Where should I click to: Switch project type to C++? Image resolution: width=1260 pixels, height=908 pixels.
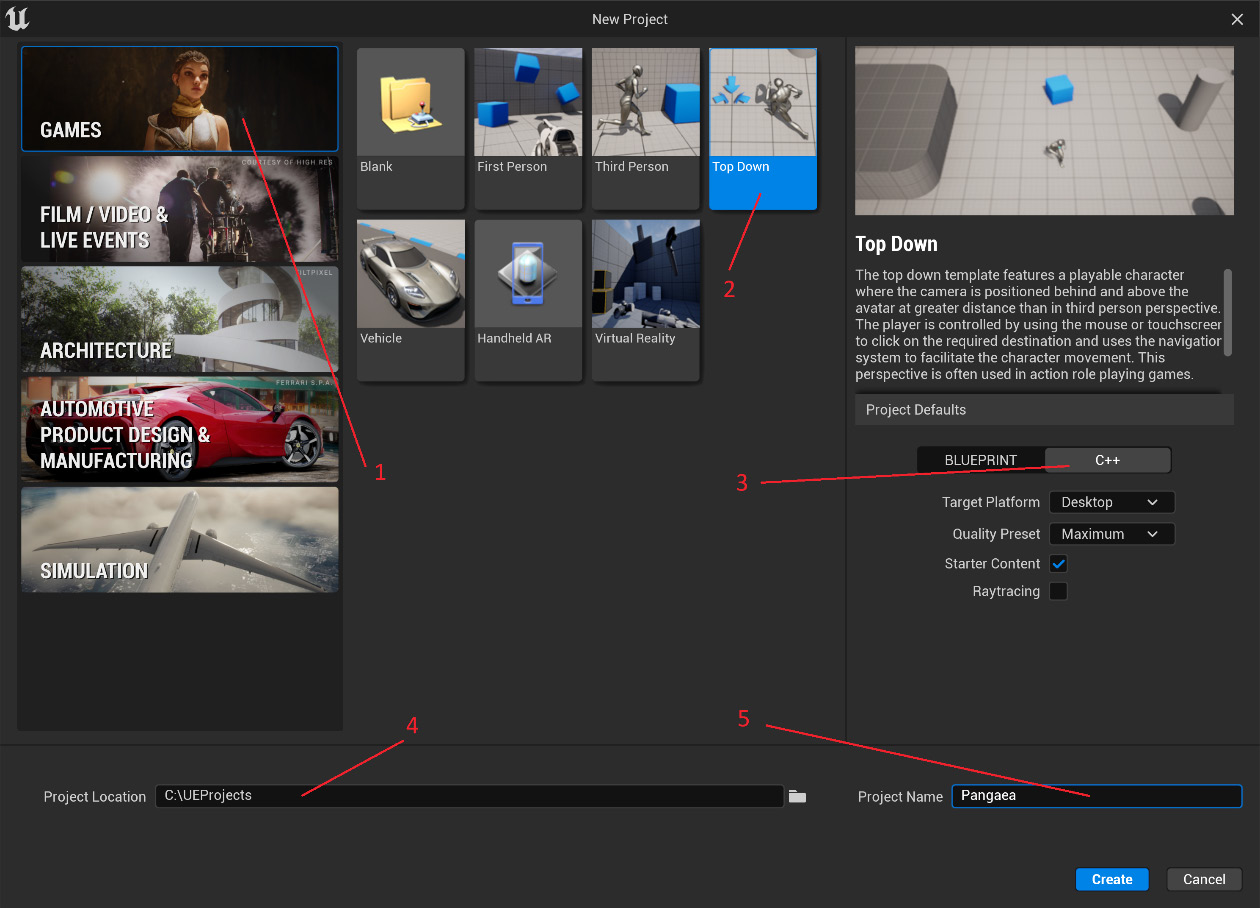[1107, 460]
